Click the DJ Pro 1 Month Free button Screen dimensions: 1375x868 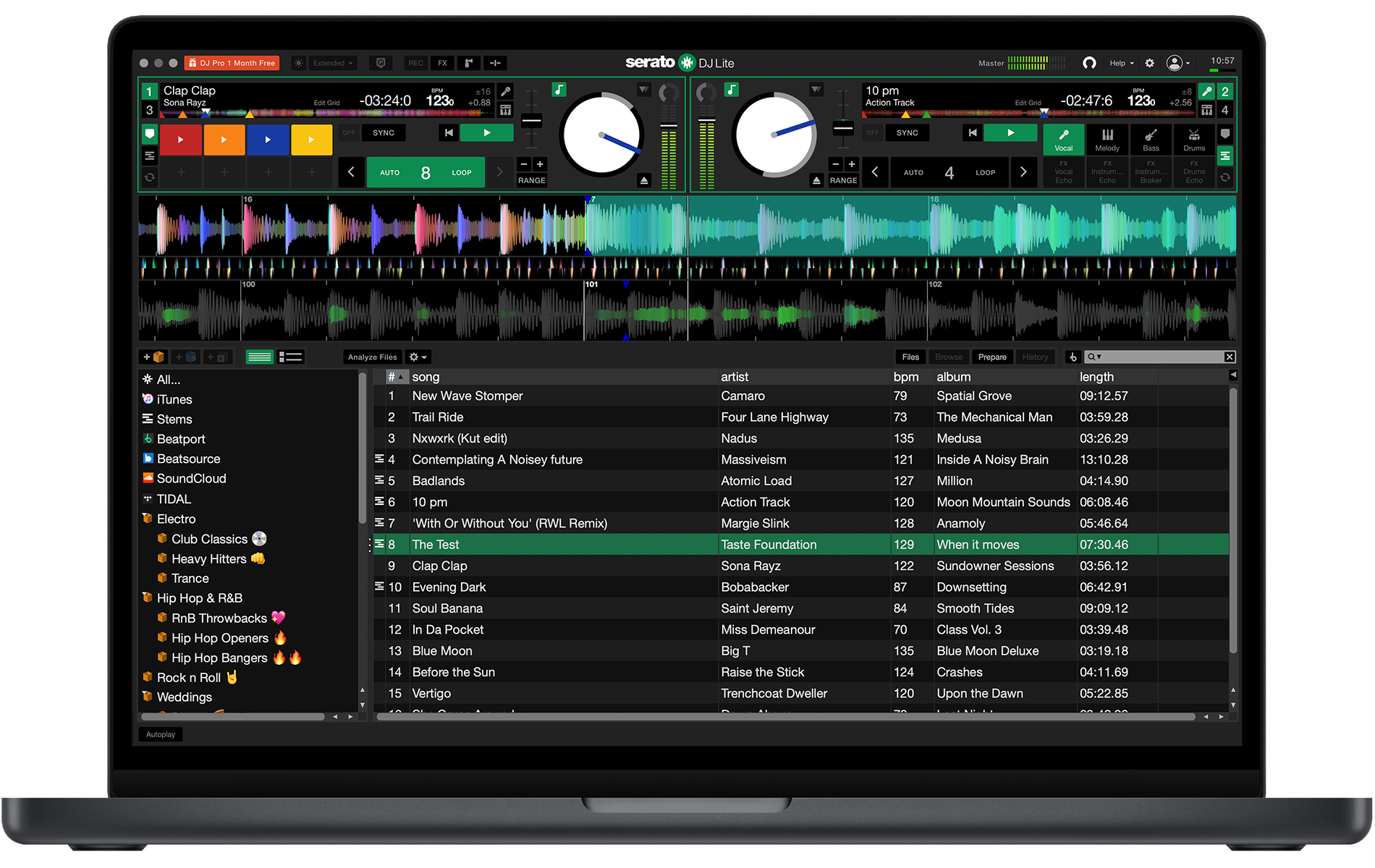point(232,63)
